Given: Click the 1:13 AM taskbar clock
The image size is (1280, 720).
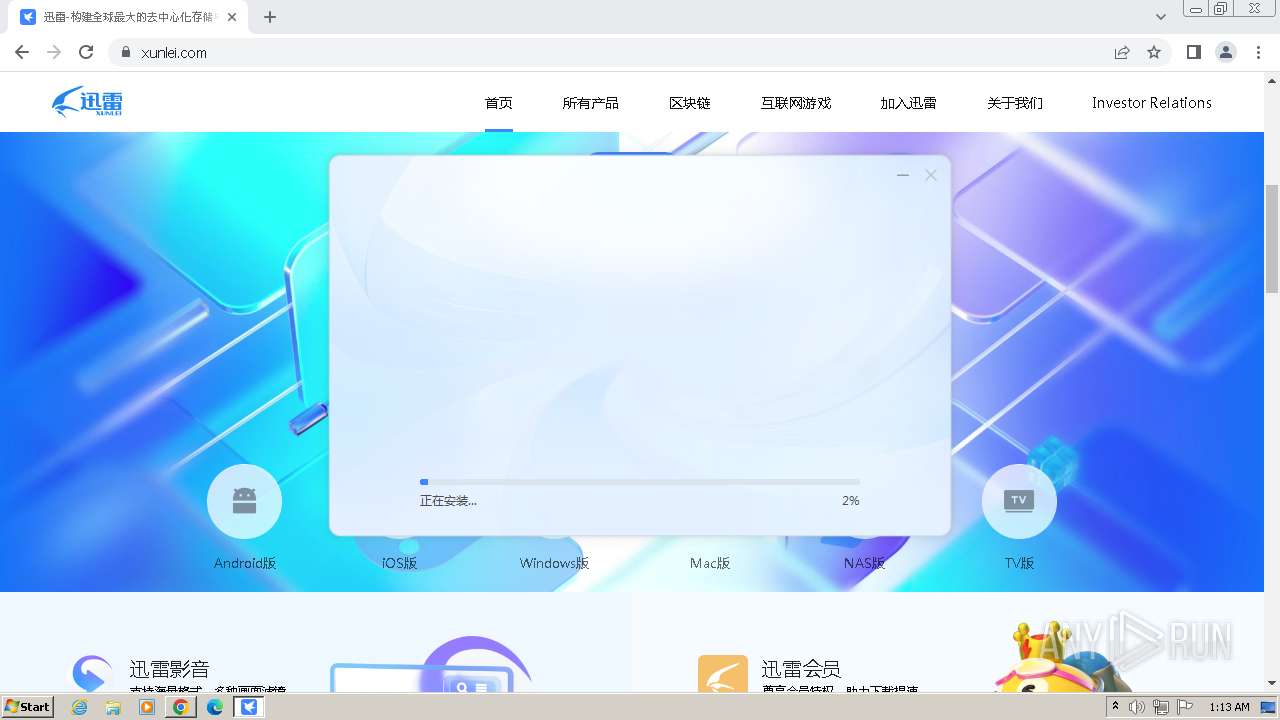Looking at the screenshot, I should [x=1229, y=707].
